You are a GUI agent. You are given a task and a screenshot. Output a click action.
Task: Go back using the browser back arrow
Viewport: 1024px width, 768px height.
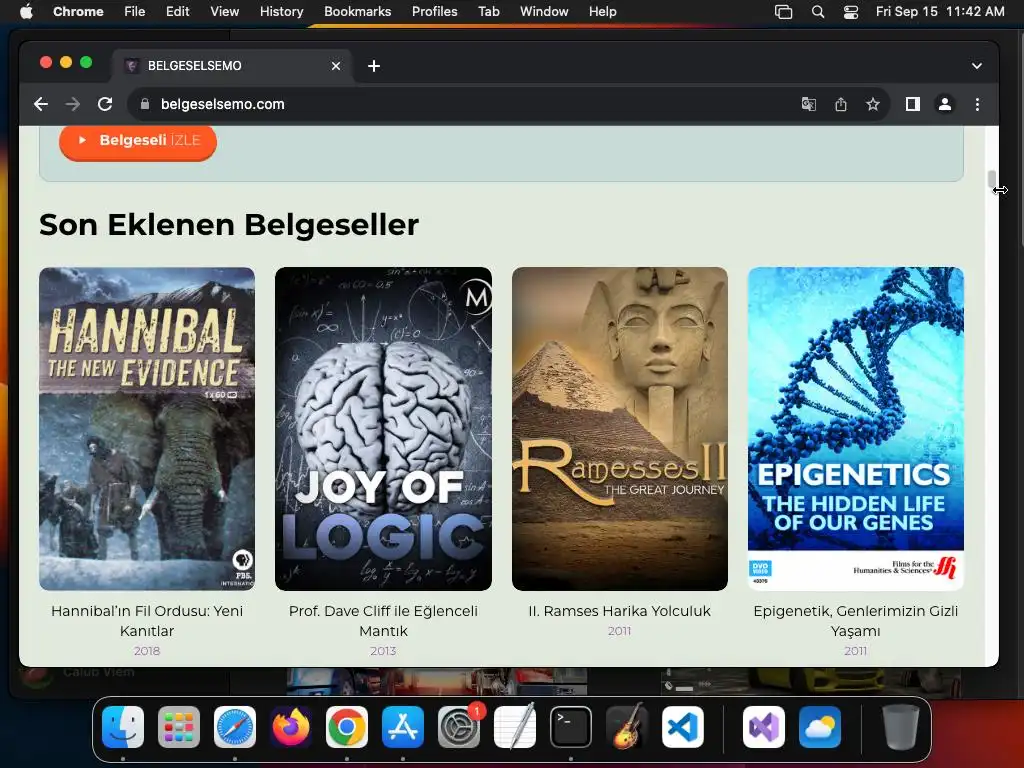tap(40, 104)
